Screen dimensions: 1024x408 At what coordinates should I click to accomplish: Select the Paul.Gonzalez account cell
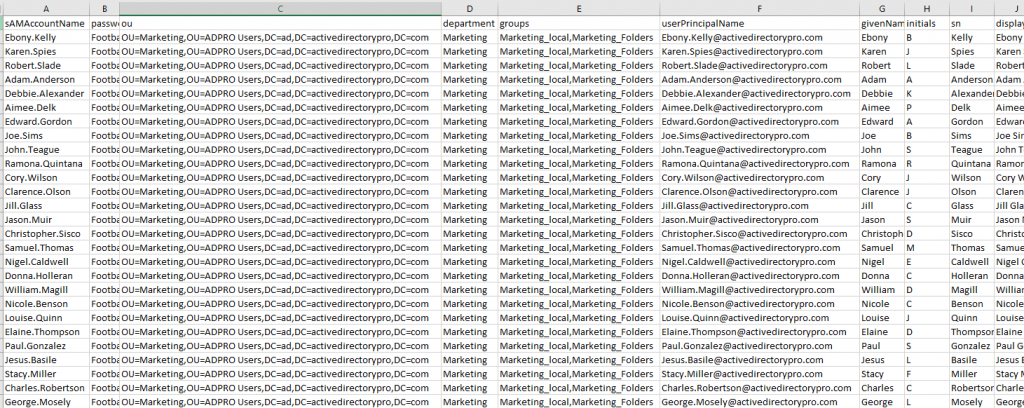coord(46,346)
